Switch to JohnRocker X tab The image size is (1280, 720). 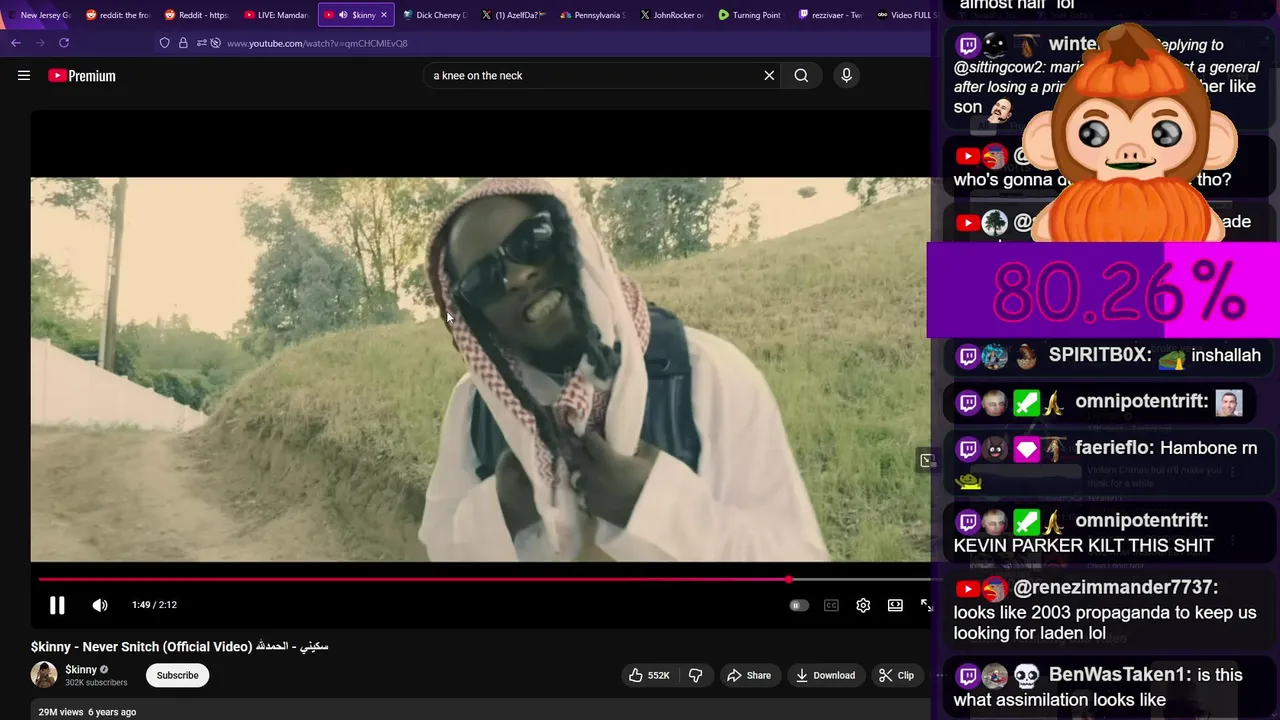(x=672, y=15)
